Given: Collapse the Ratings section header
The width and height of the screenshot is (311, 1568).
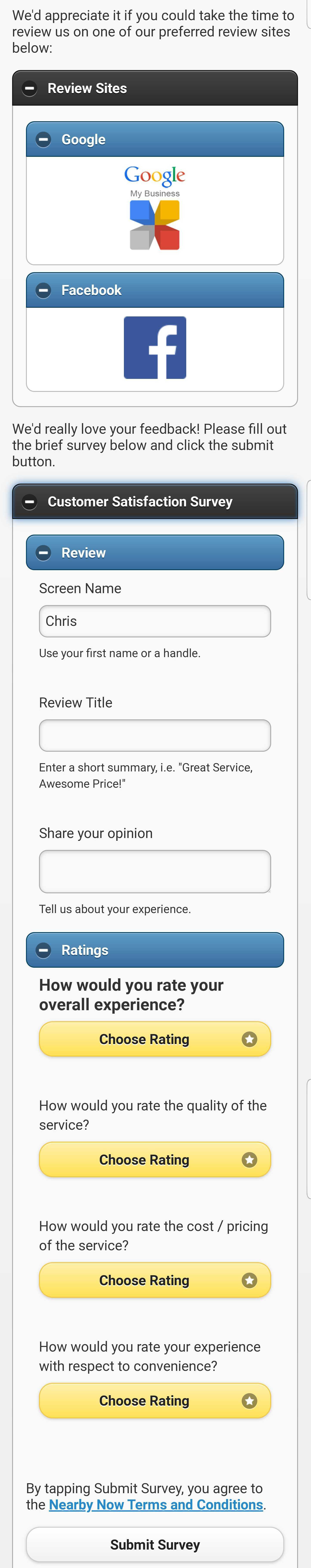Looking at the screenshot, I should [155, 950].
